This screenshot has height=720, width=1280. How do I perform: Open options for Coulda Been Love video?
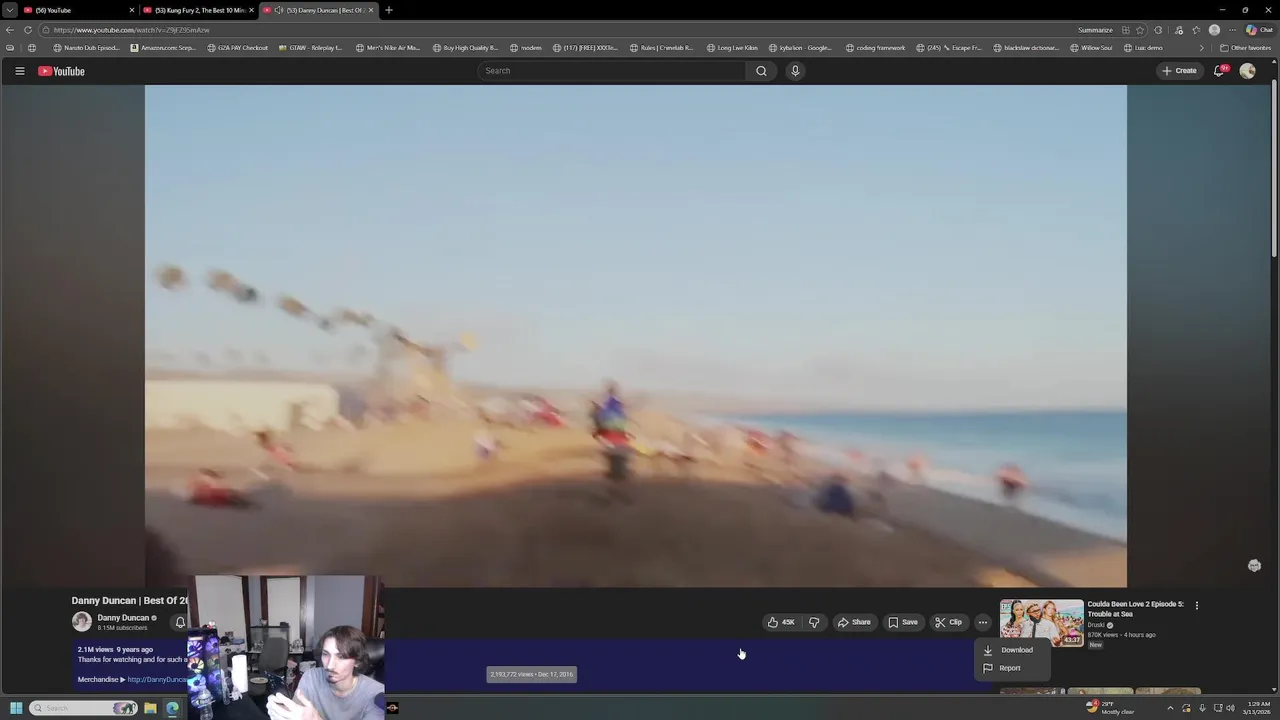pos(1196,605)
